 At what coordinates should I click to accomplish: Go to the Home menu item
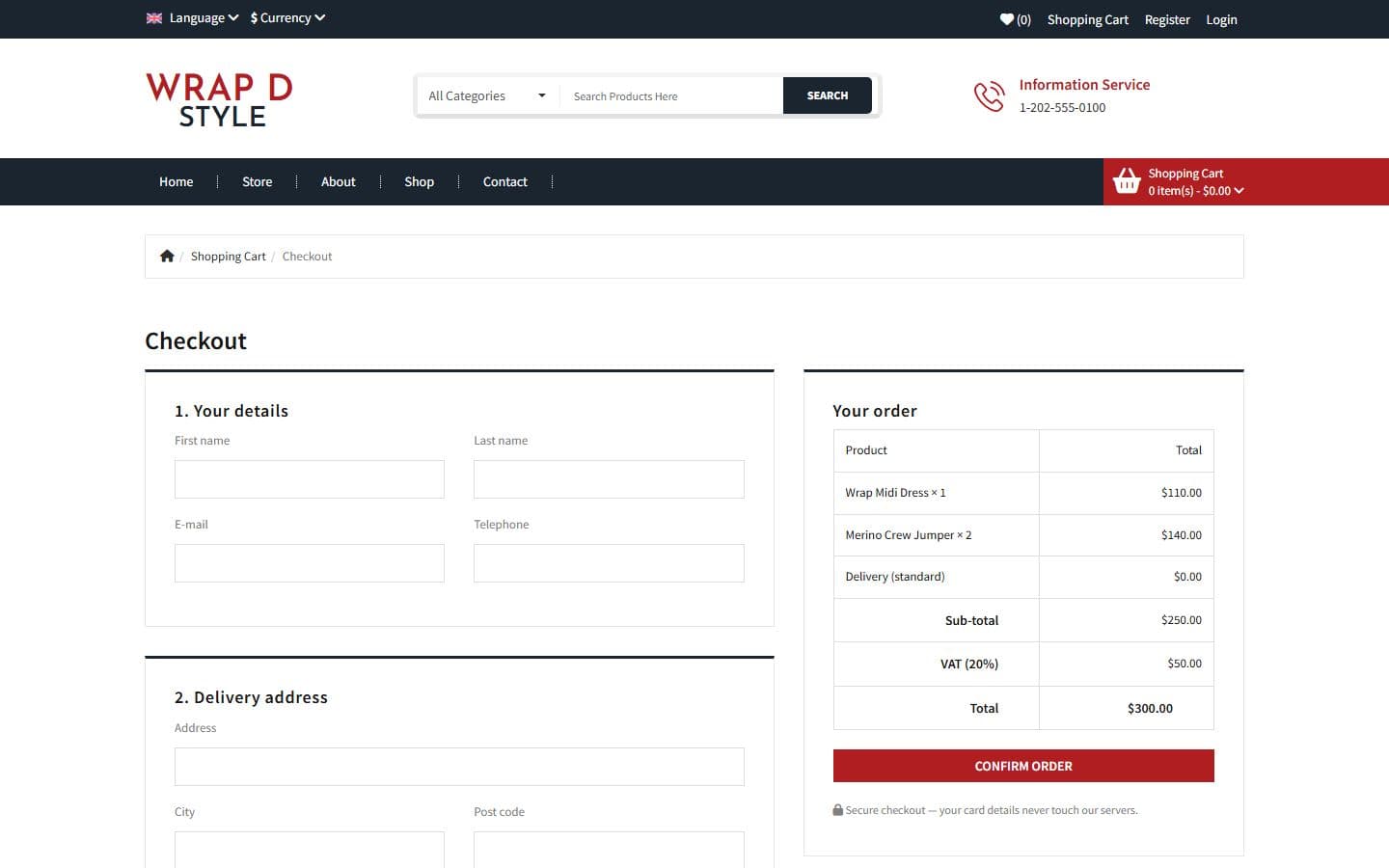[177, 182]
